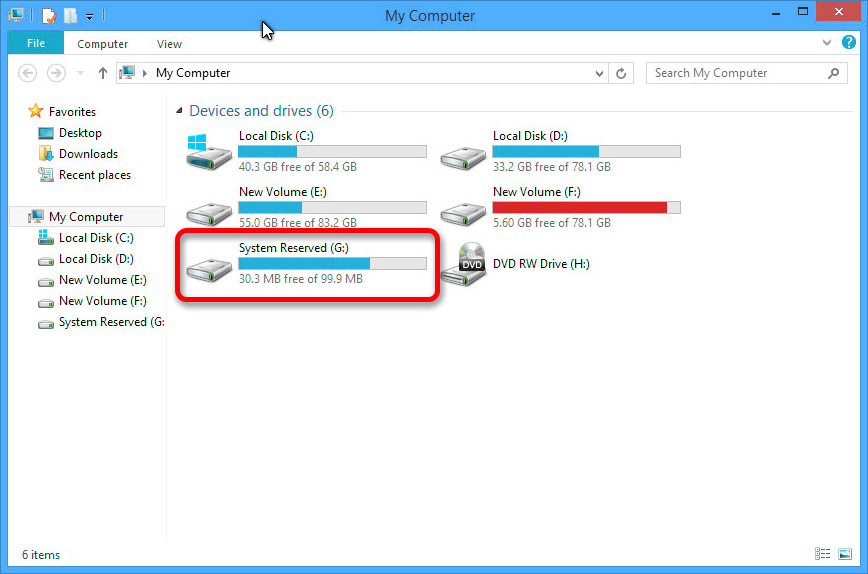Click the New Volume (E:) label in main pane

click(282, 192)
